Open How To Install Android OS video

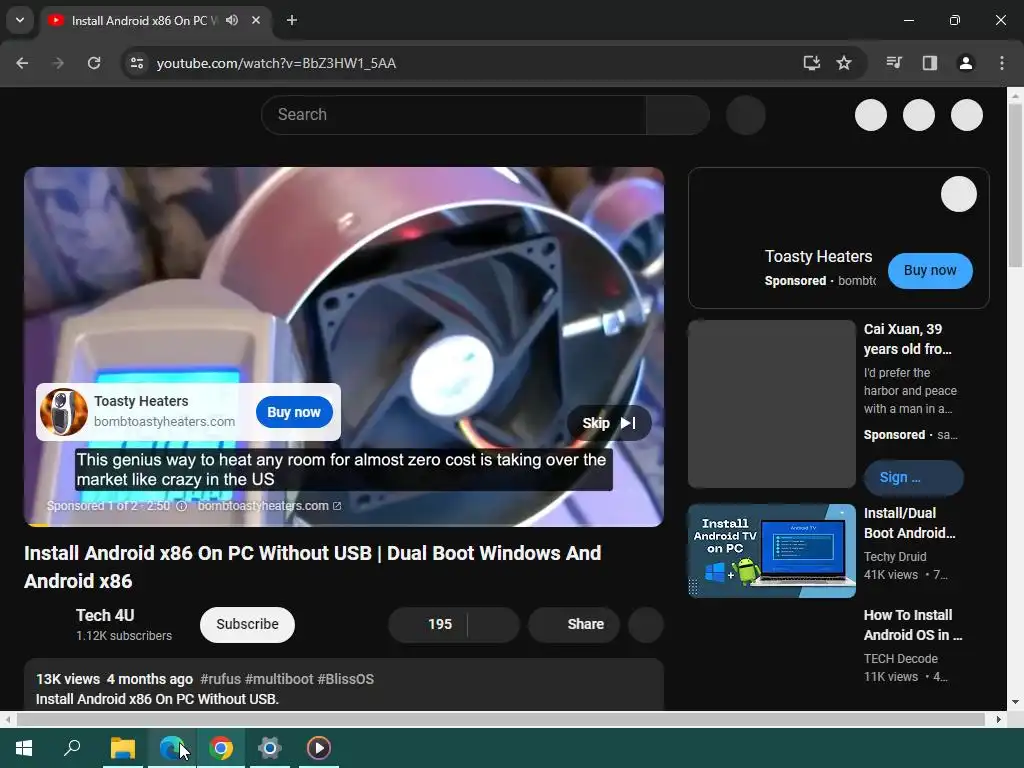point(912,625)
